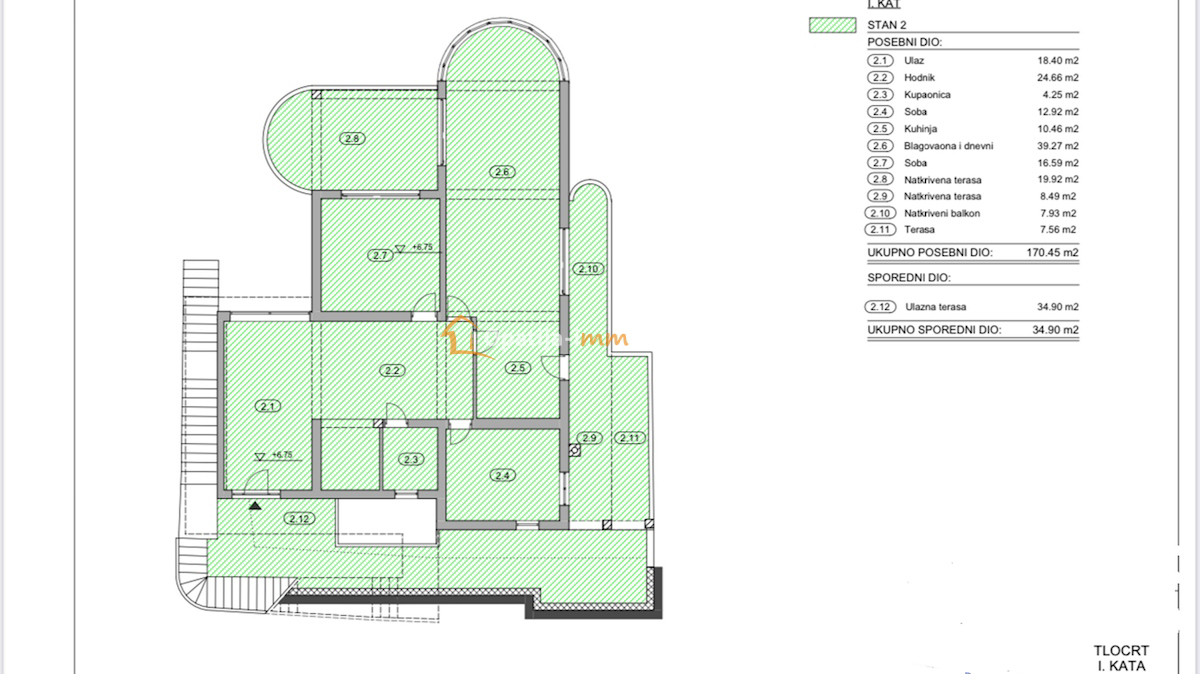The image size is (1200, 674).
Task: Click the UKUPNO POSEBNI DIO total 170.45 m2
Action: (928, 253)
